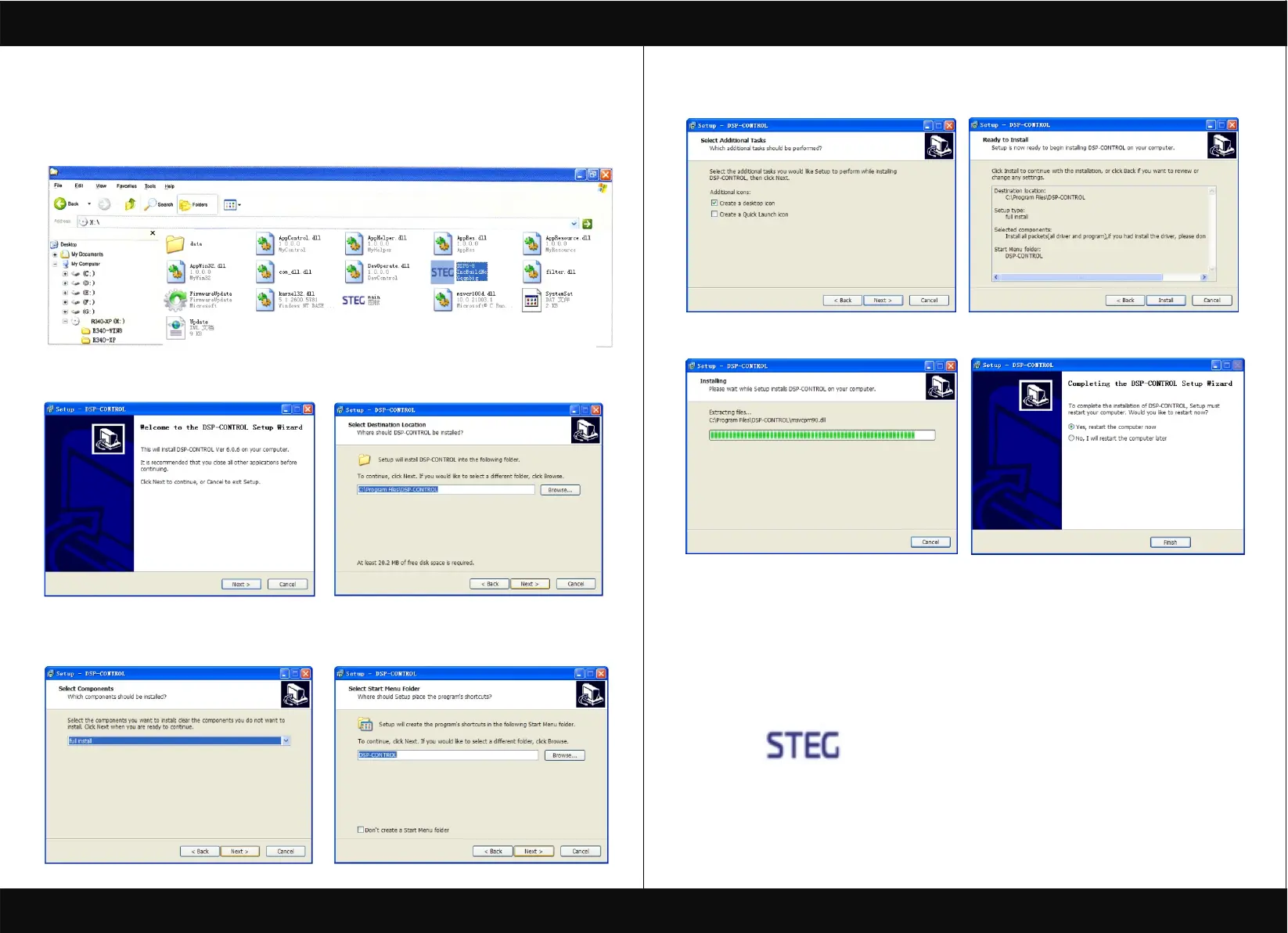Screen dimensions: 1288x933
Task: Click Cancel in the Installing dialog
Action: tap(930, 542)
